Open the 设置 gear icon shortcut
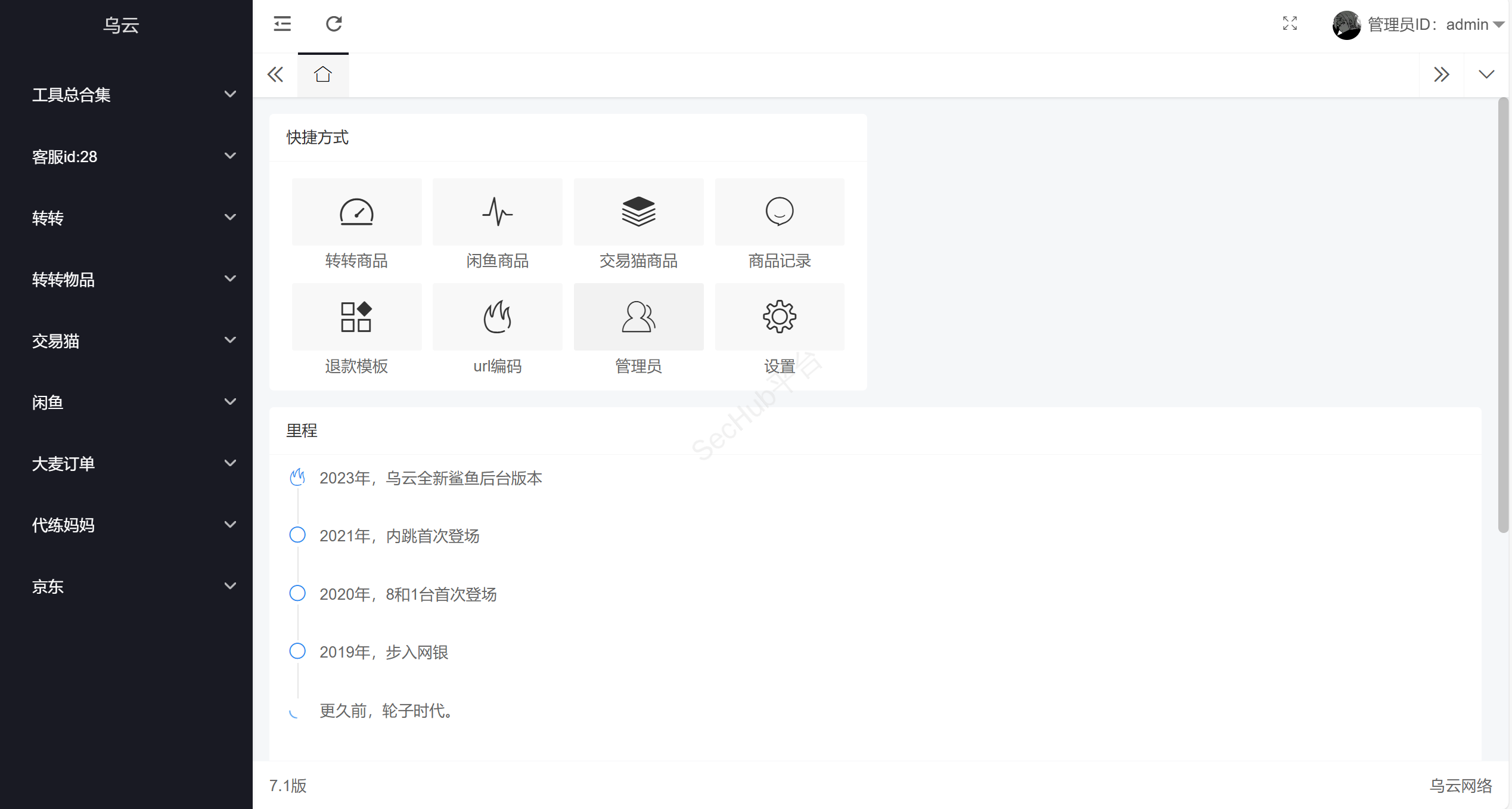The image size is (1512, 809). [x=780, y=317]
